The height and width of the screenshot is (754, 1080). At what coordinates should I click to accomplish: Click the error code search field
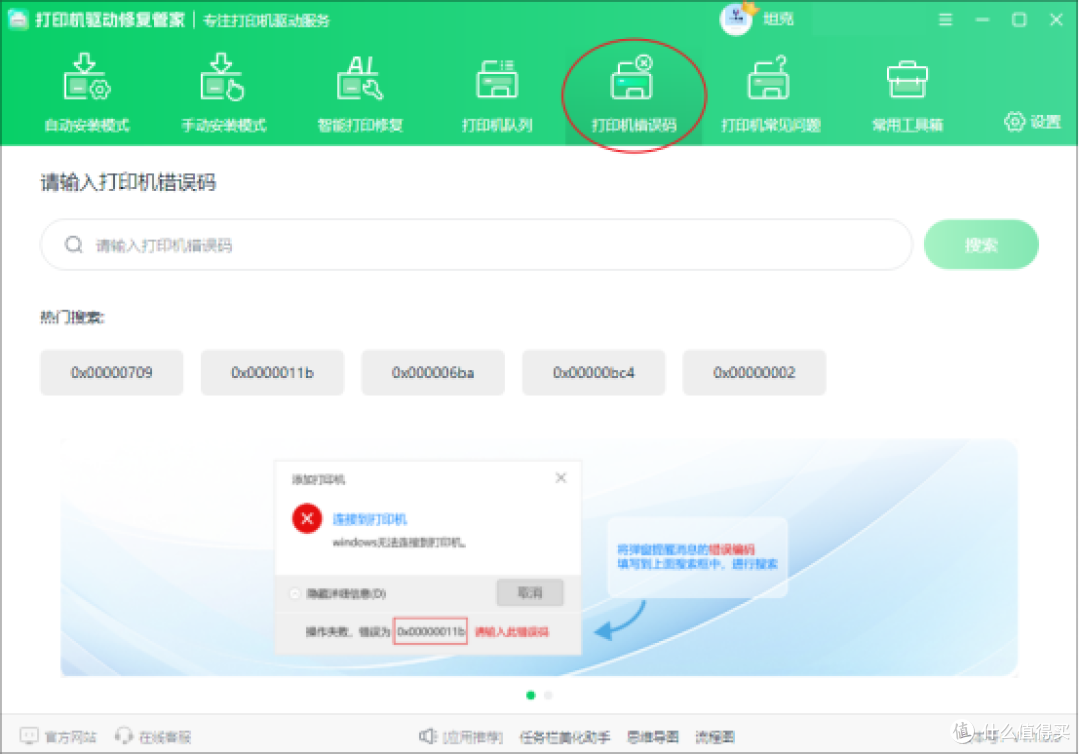click(x=477, y=244)
